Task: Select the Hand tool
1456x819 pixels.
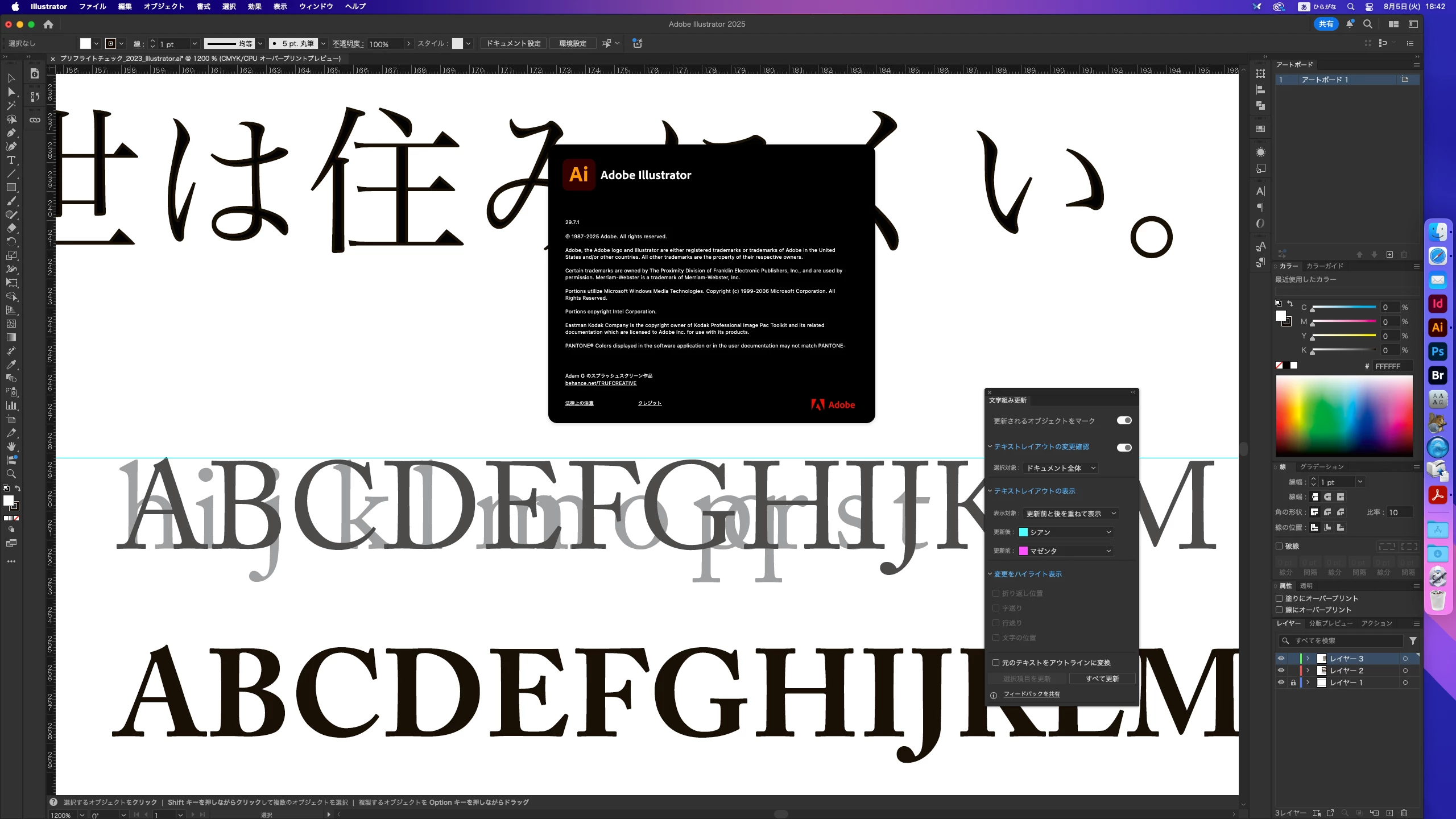Action: pos(11,446)
